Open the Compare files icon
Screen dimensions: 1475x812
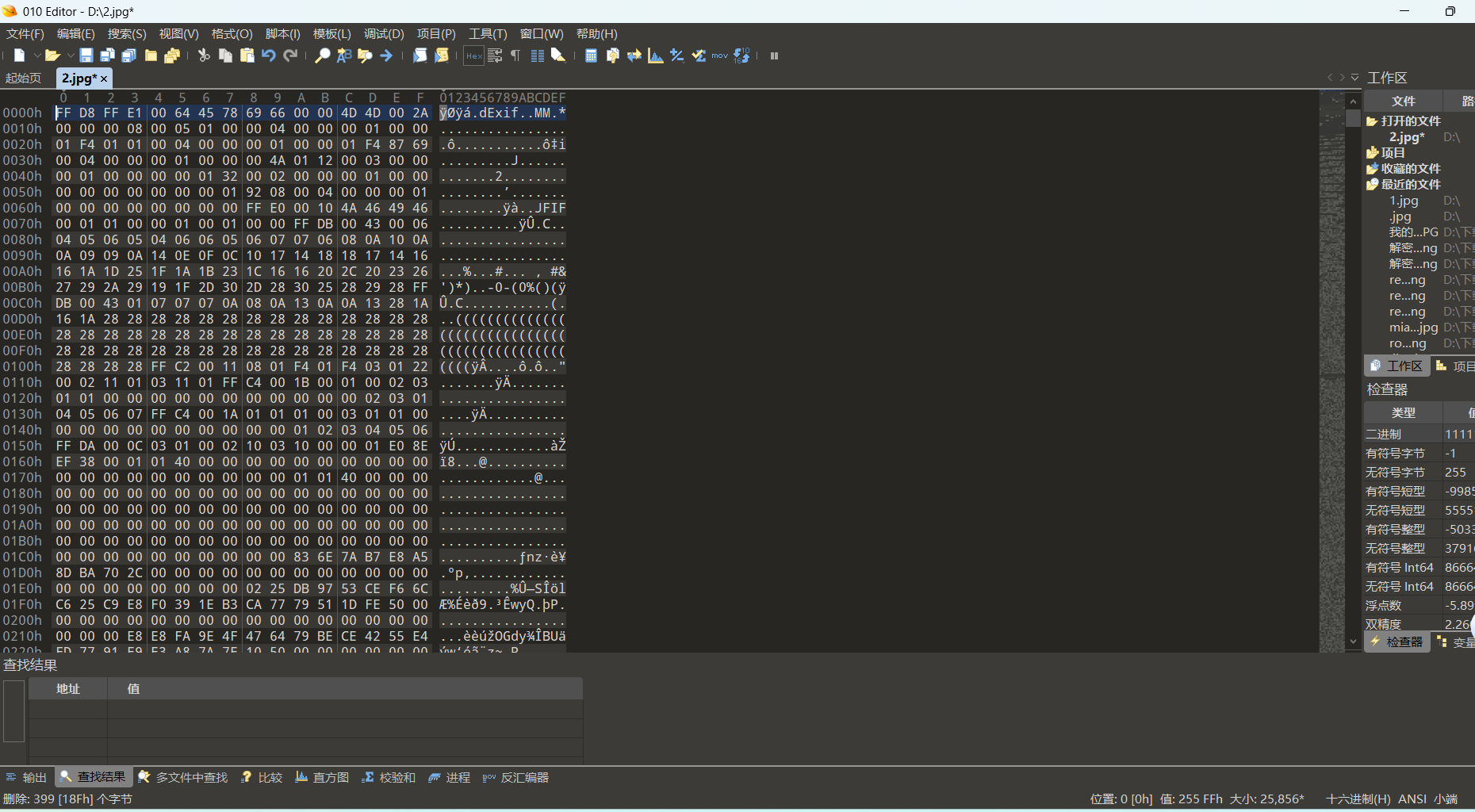coord(612,56)
